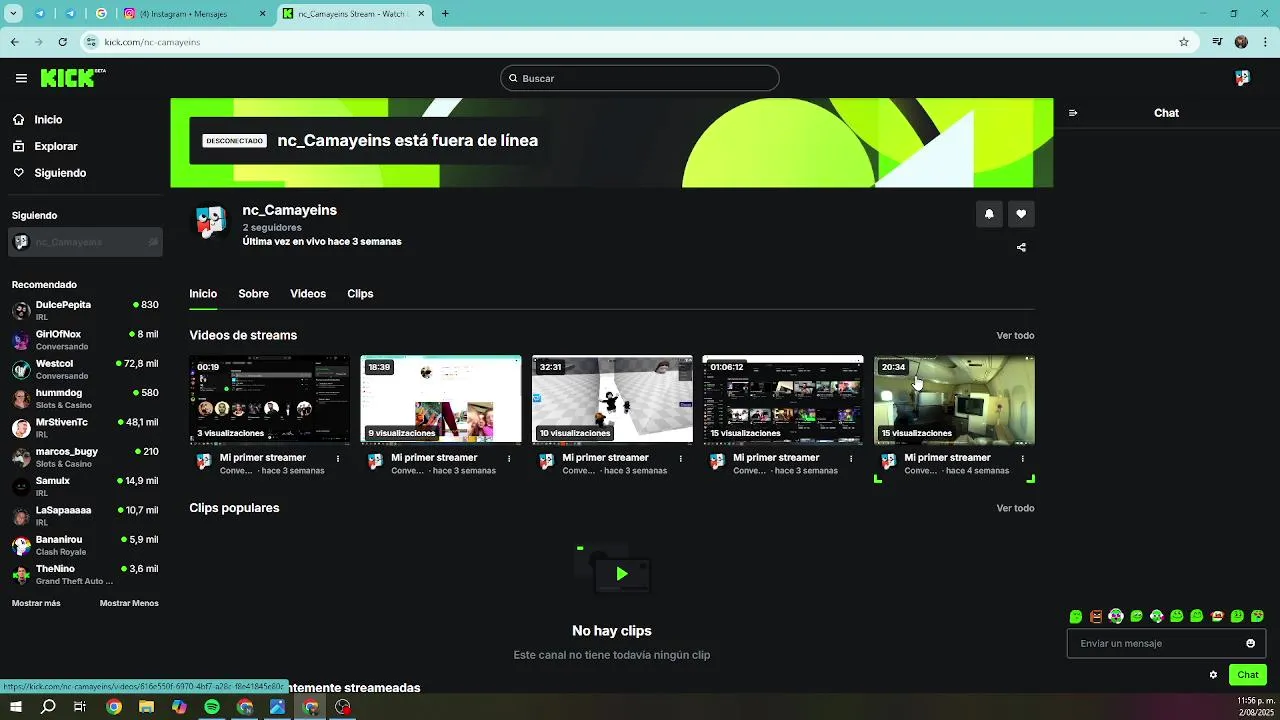Toggle the follow heart button

[1021, 214]
